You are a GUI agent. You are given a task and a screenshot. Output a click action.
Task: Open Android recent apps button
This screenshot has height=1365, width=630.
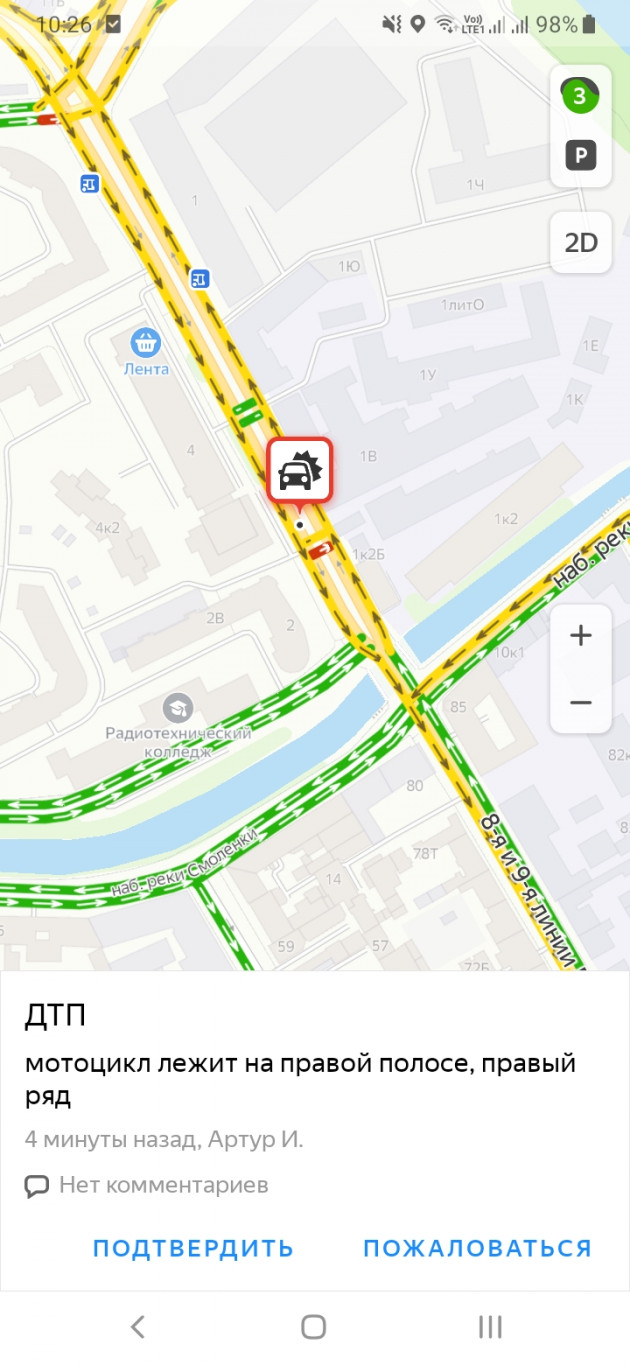[490, 1327]
